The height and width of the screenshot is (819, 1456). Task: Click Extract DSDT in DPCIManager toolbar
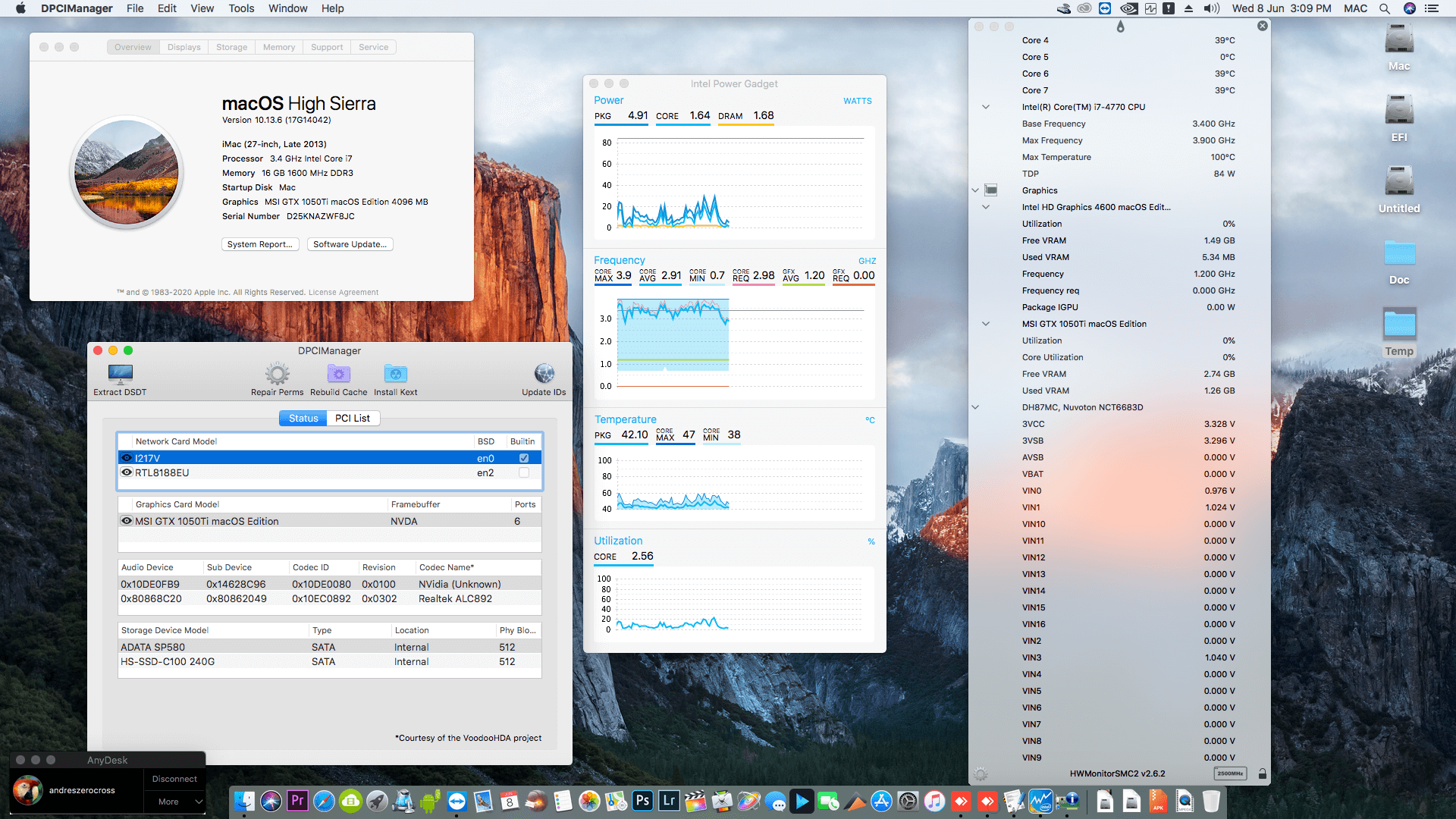click(120, 380)
